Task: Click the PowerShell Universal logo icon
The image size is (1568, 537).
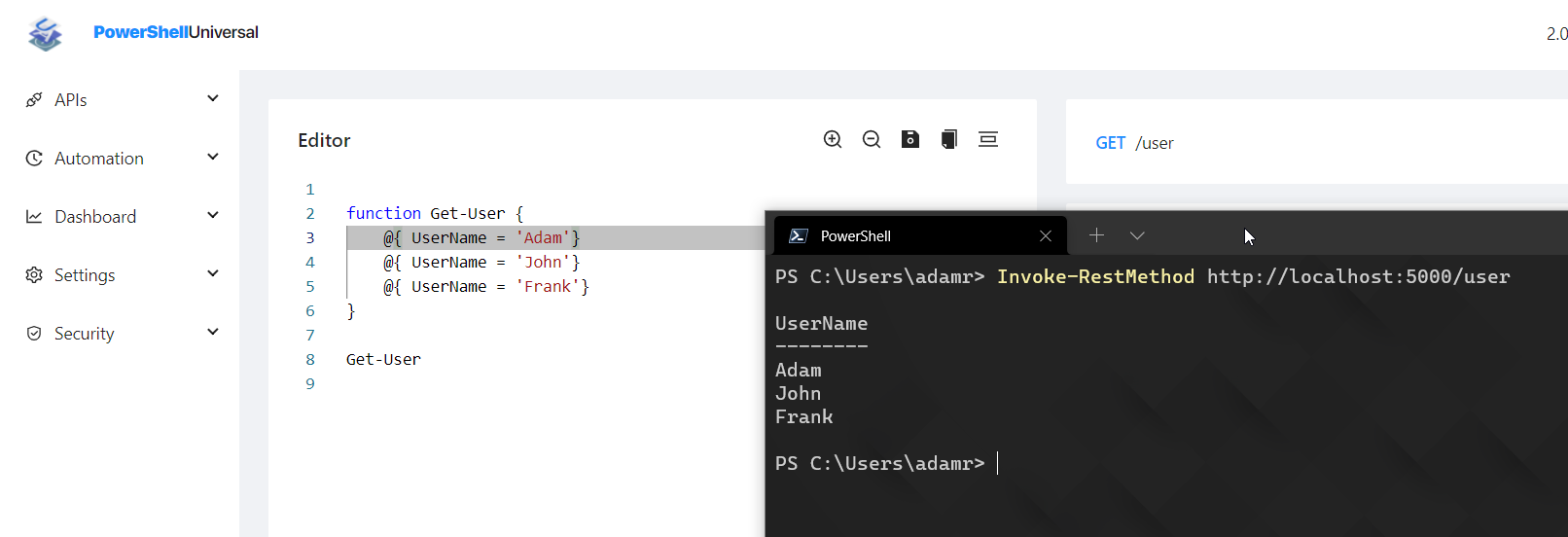Action: click(45, 33)
